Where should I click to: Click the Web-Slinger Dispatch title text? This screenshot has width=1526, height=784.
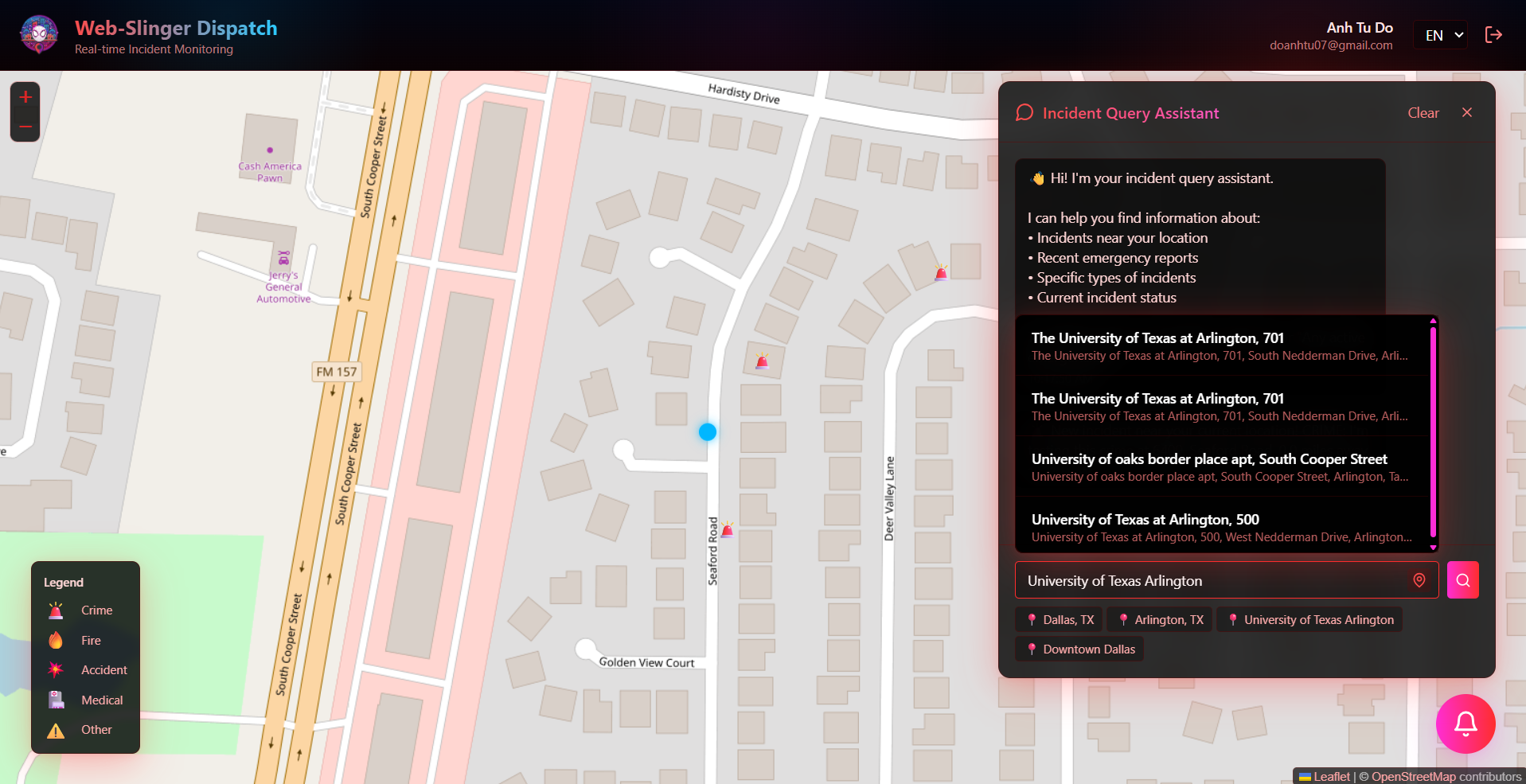pos(176,28)
